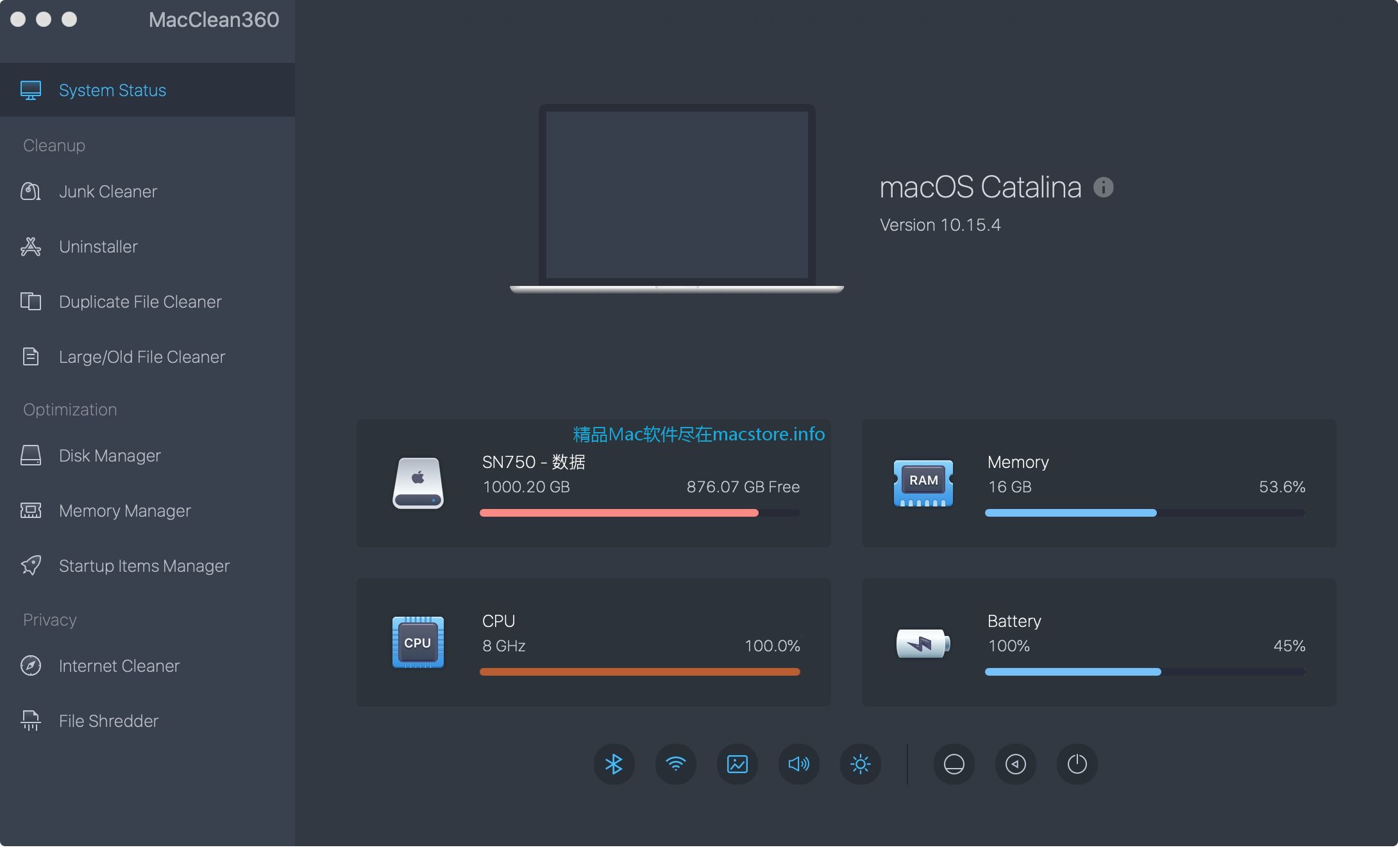Select Startup Items Manager

144,566
